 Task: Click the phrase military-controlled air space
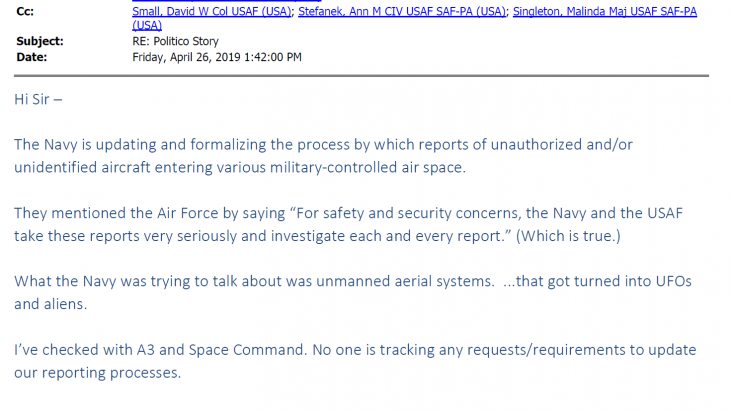tap(366, 167)
